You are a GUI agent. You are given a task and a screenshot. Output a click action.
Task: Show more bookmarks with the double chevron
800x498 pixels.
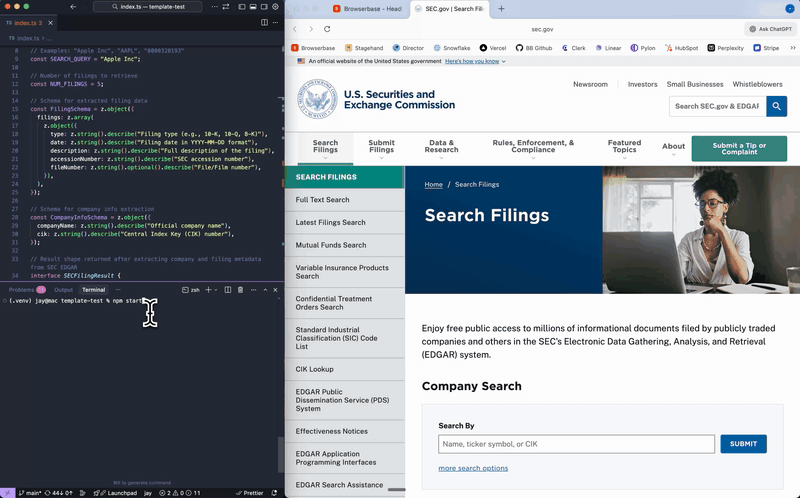pyautogui.click(x=793, y=48)
